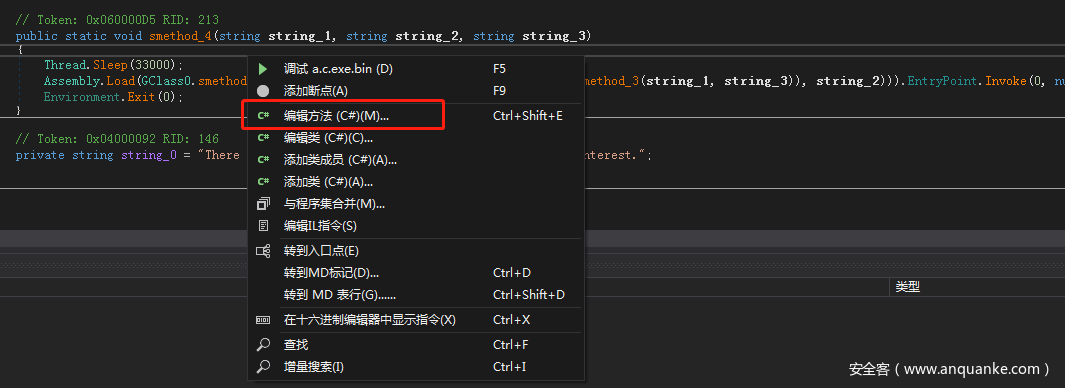
Task: Select 转到入口点(E) menu item
Action: tap(416, 251)
